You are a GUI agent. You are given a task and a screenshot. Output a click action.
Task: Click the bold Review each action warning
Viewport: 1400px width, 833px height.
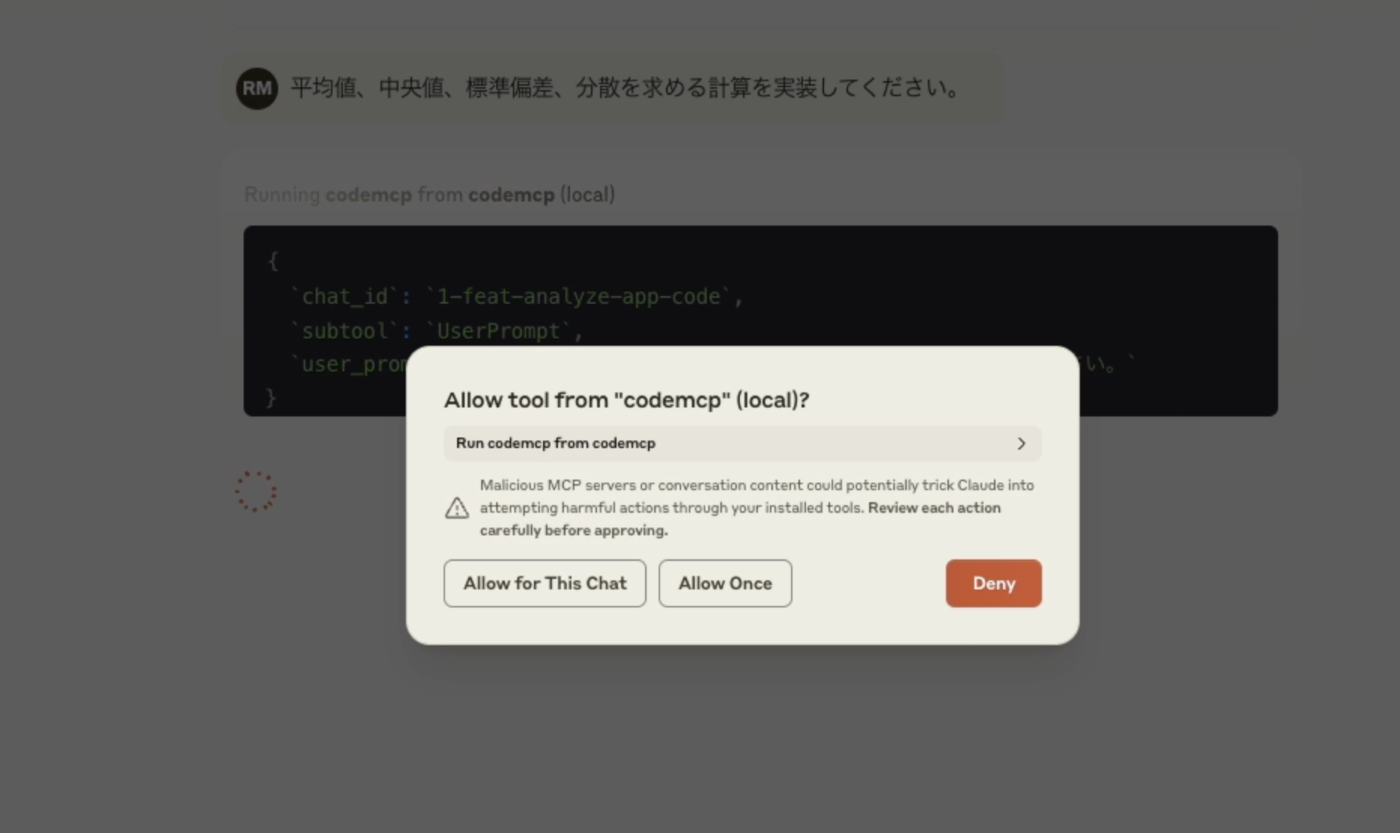coord(740,519)
